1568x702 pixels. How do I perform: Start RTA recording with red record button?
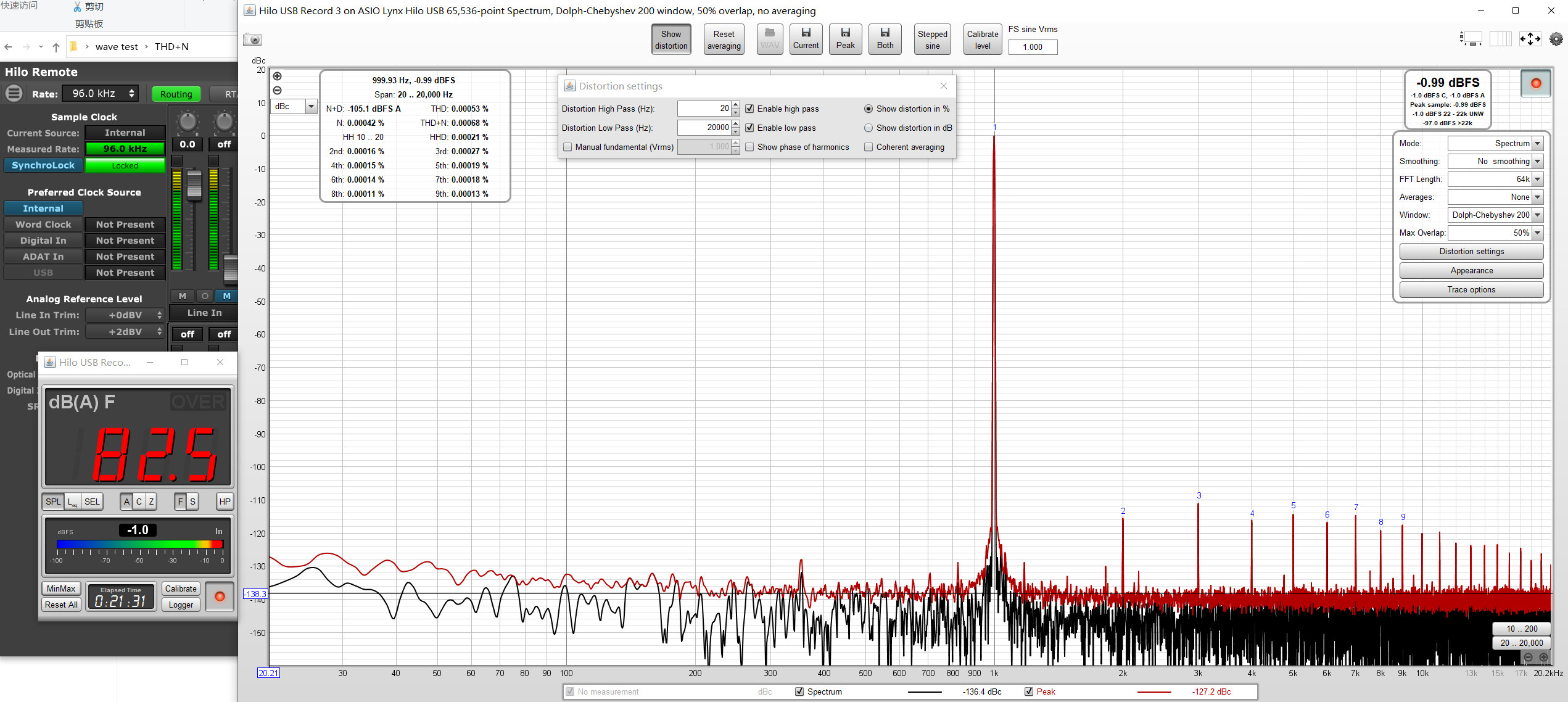click(1535, 83)
